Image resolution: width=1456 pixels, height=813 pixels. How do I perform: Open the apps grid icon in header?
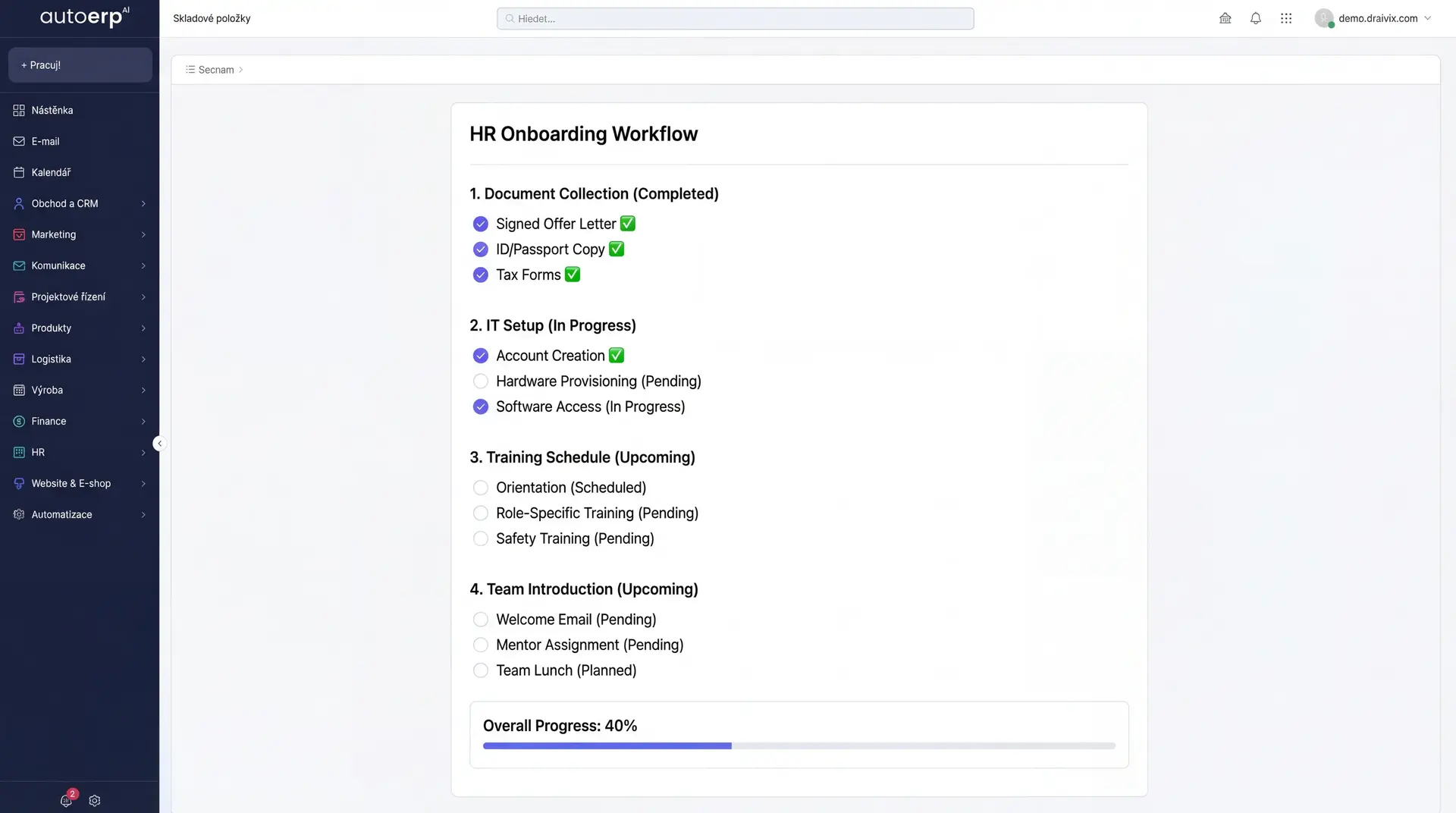coord(1286,18)
